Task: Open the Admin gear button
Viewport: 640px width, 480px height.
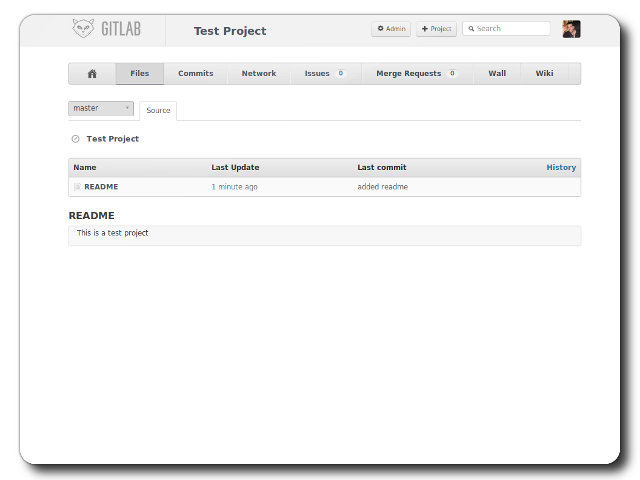Action: pyautogui.click(x=391, y=29)
